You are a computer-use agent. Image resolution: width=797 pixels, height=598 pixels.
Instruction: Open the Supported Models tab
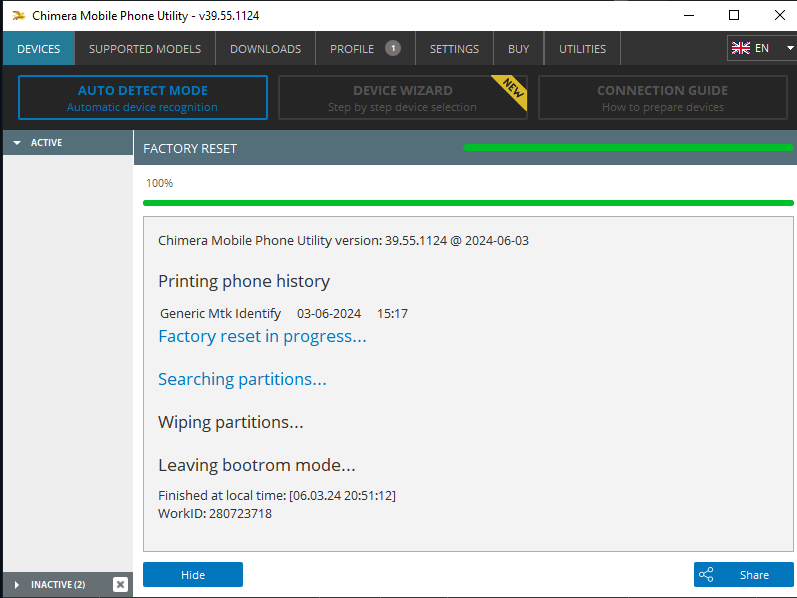coord(144,49)
